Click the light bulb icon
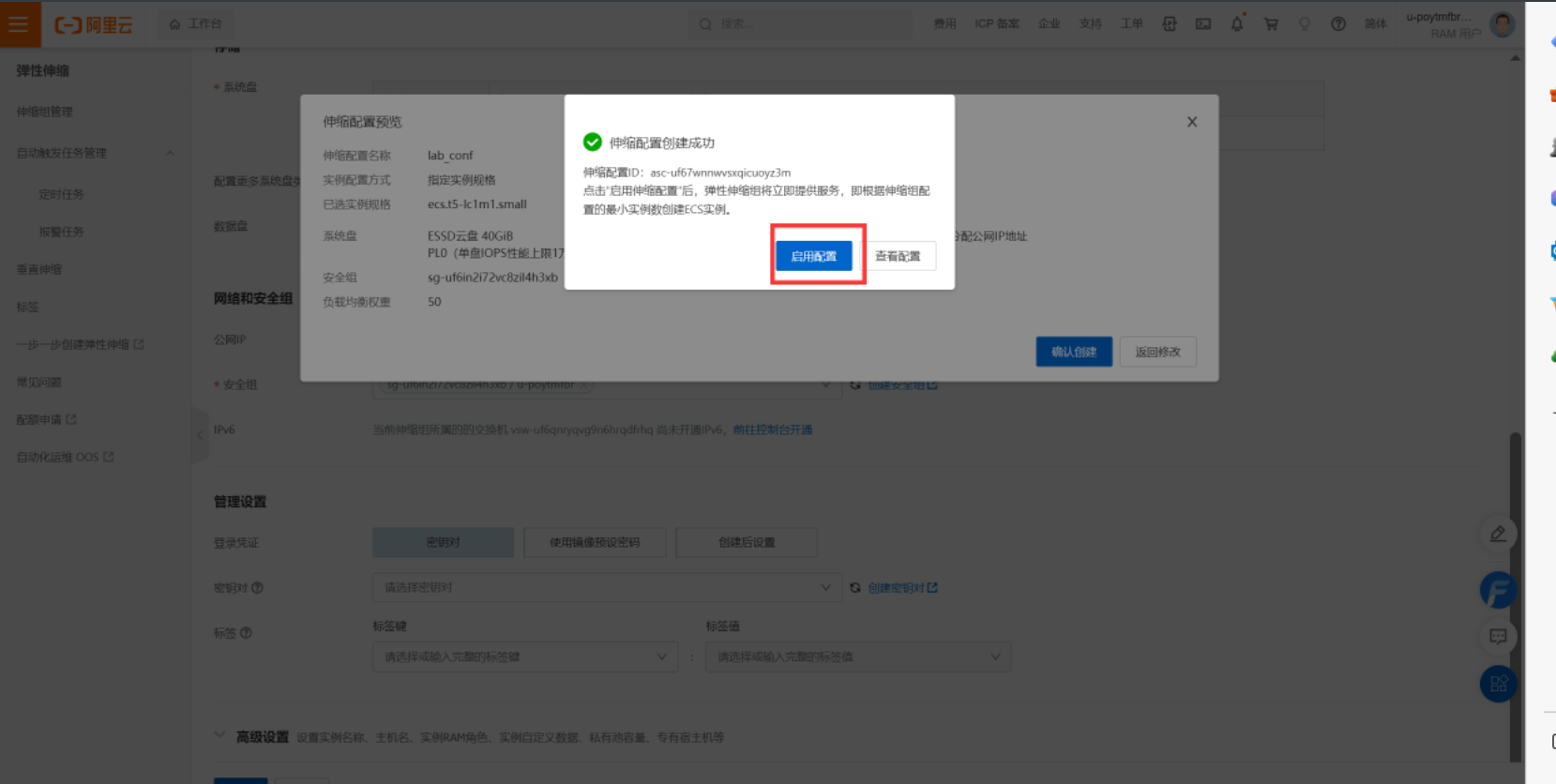Screen dimensions: 1556x784 point(1305,23)
